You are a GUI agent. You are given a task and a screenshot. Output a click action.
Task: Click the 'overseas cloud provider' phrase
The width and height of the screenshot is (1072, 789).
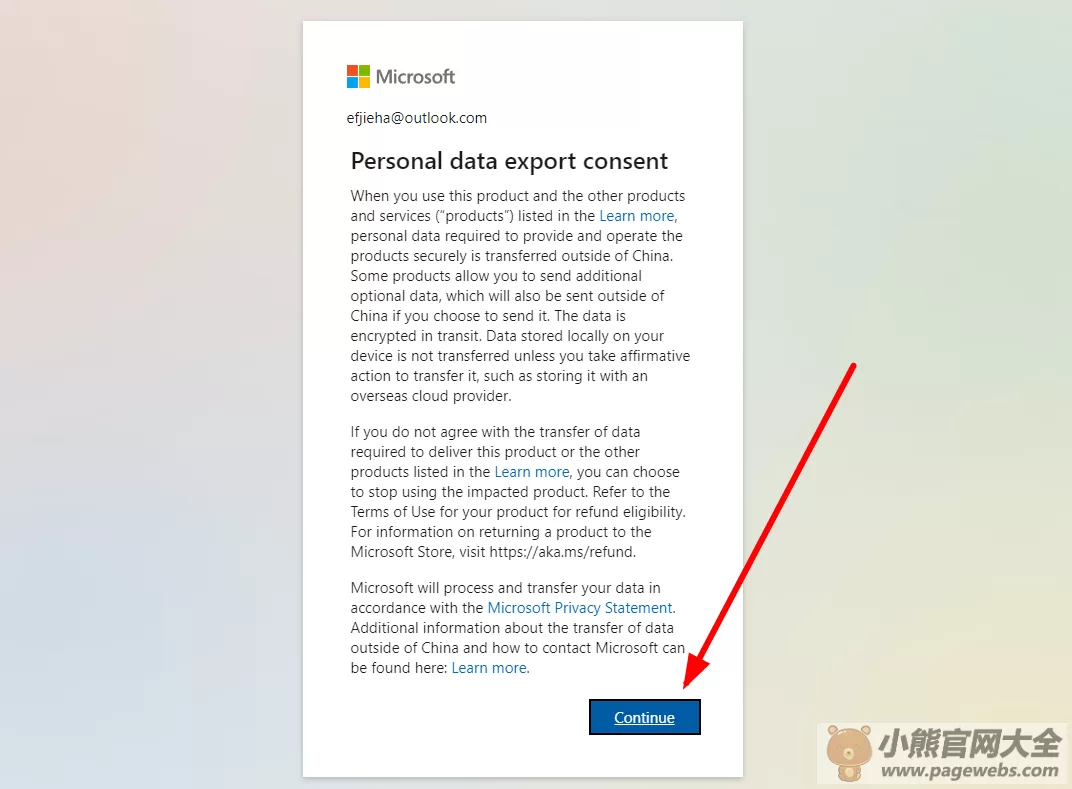(430, 396)
